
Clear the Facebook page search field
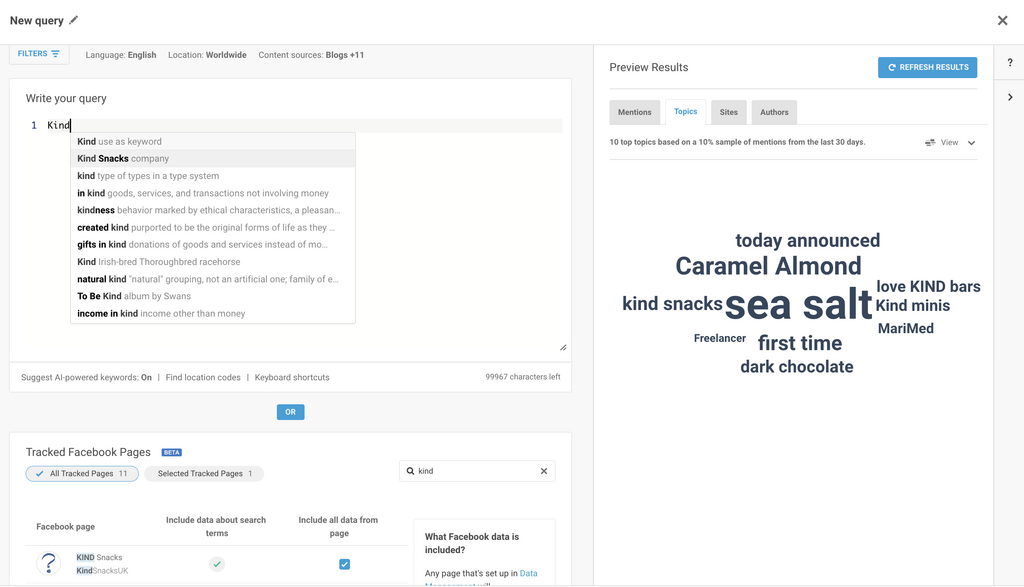[x=544, y=471]
